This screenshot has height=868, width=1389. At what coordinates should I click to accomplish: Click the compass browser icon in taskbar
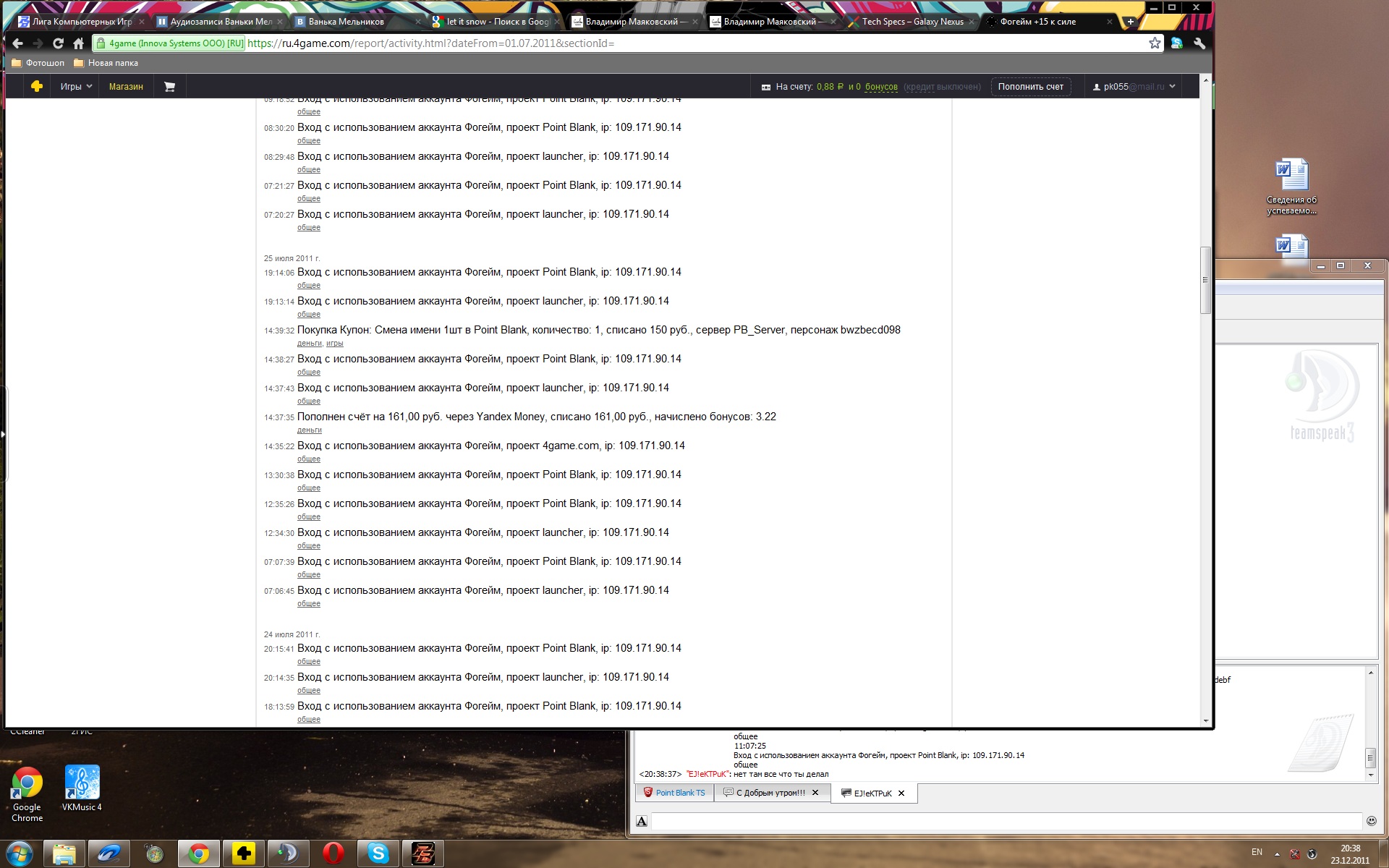(x=154, y=854)
